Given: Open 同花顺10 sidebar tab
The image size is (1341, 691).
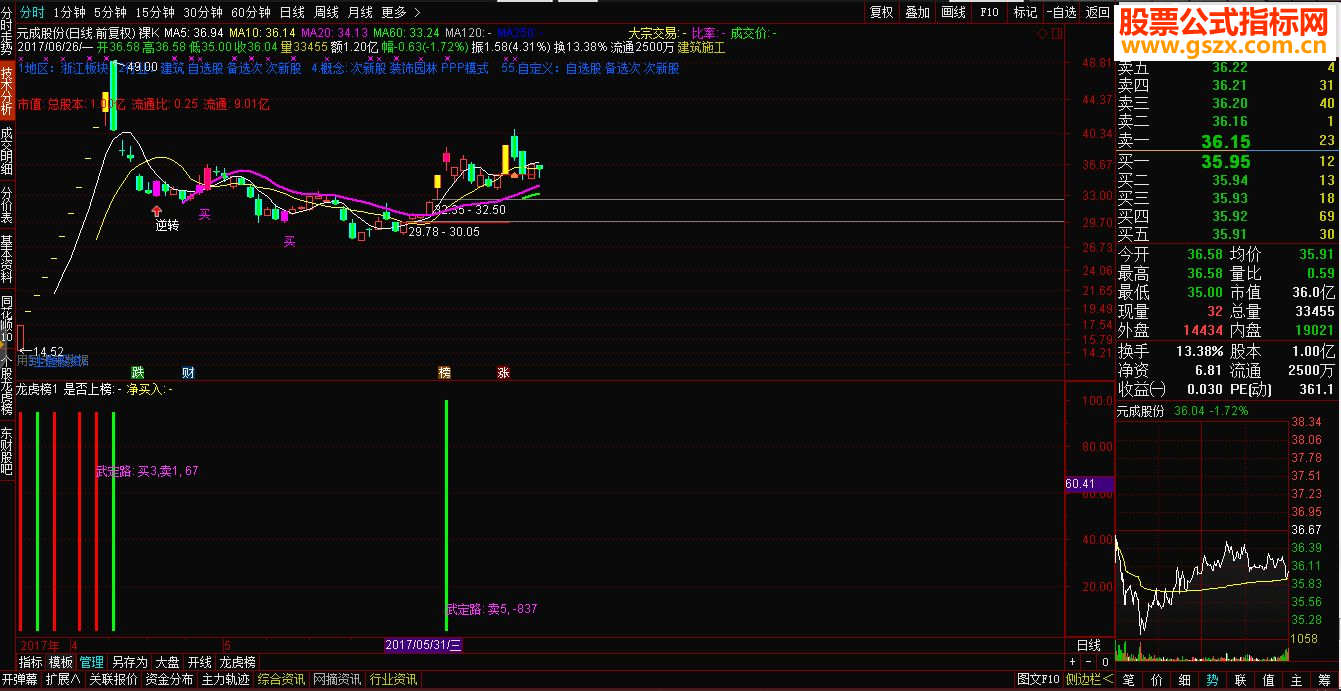Looking at the screenshot, I should click(x=7, y=318).
